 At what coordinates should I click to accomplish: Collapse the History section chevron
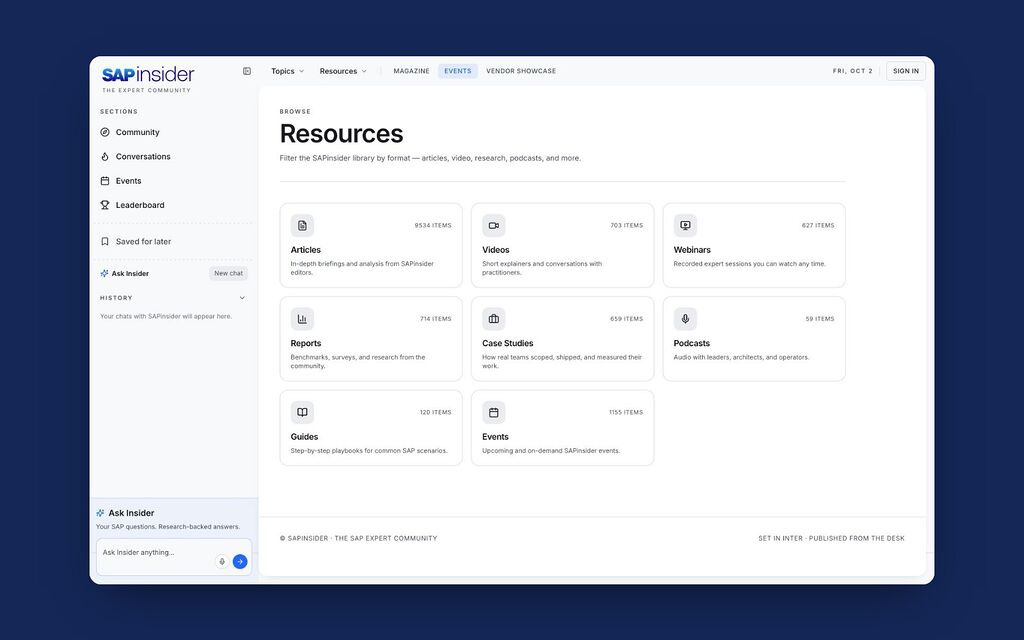point(242,298)
